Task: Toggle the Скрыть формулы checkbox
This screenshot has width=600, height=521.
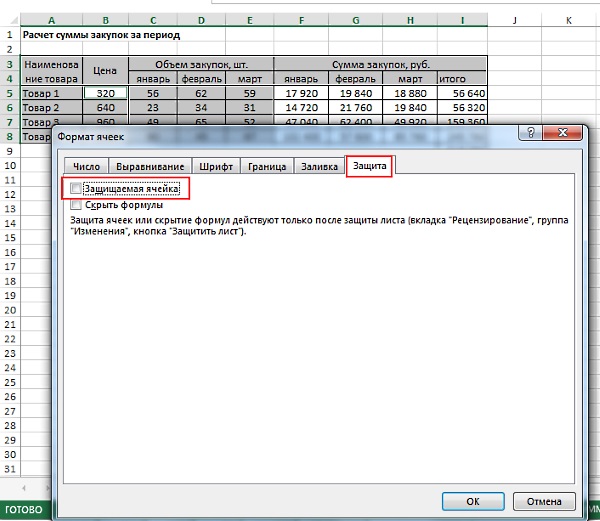Action: point(76,204)
